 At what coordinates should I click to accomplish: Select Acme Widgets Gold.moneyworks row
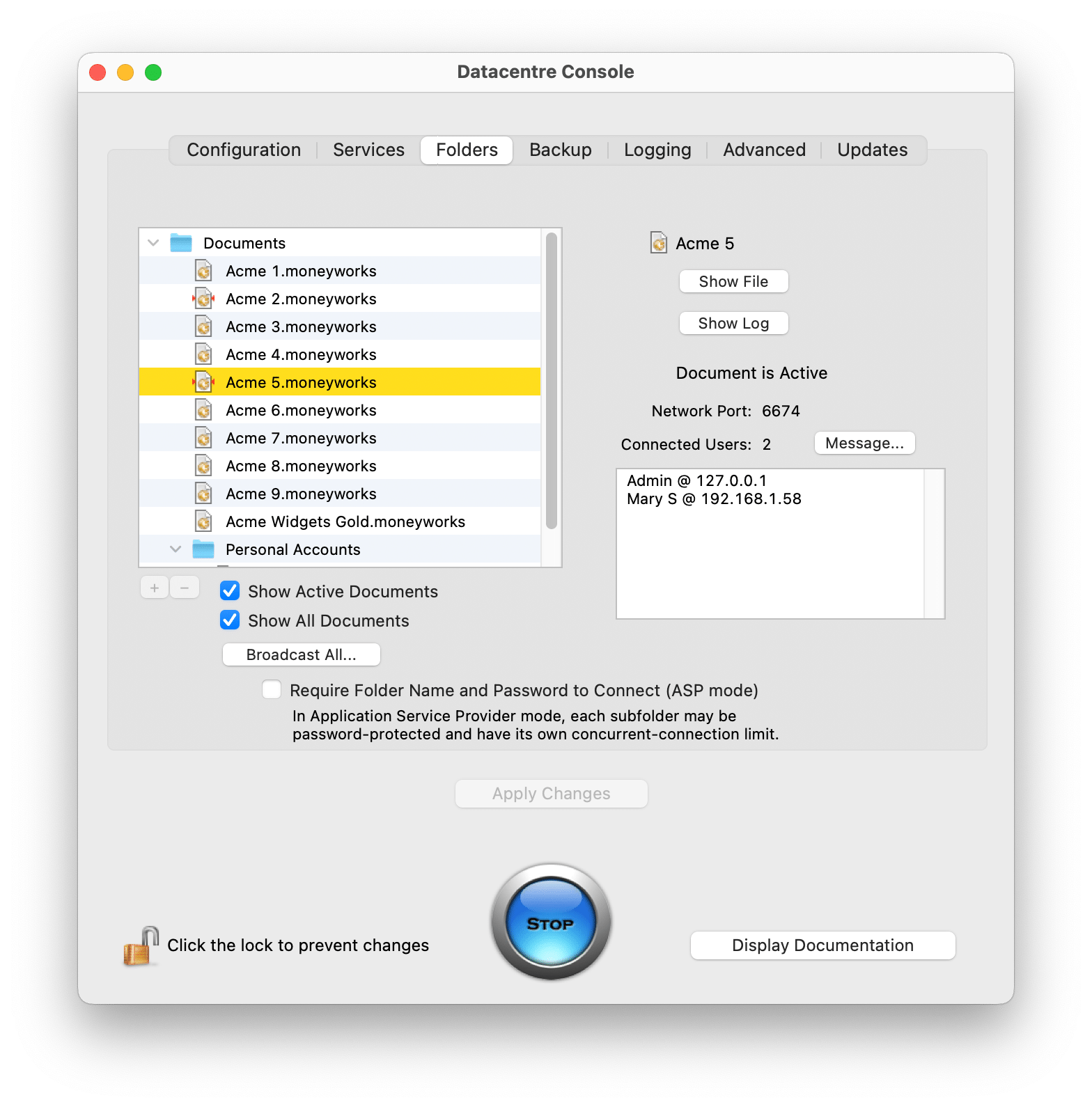pyautogui.click(x=340, y=521)
